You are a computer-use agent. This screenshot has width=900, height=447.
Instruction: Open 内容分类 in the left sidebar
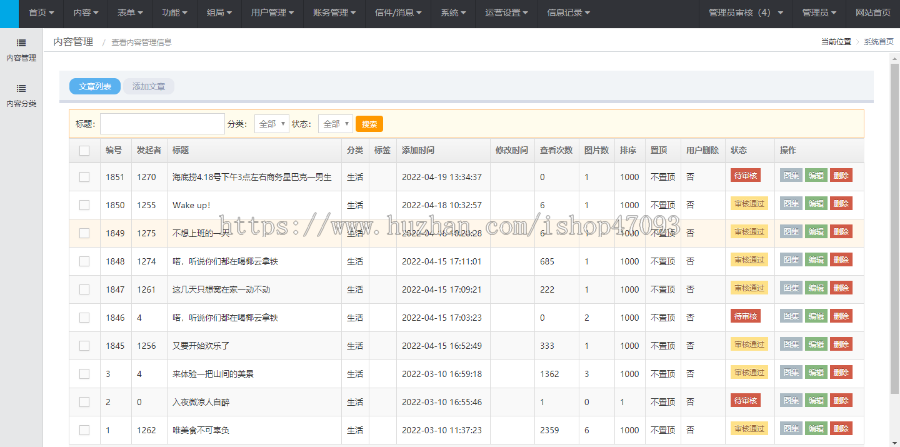click(x=21, y=95)
